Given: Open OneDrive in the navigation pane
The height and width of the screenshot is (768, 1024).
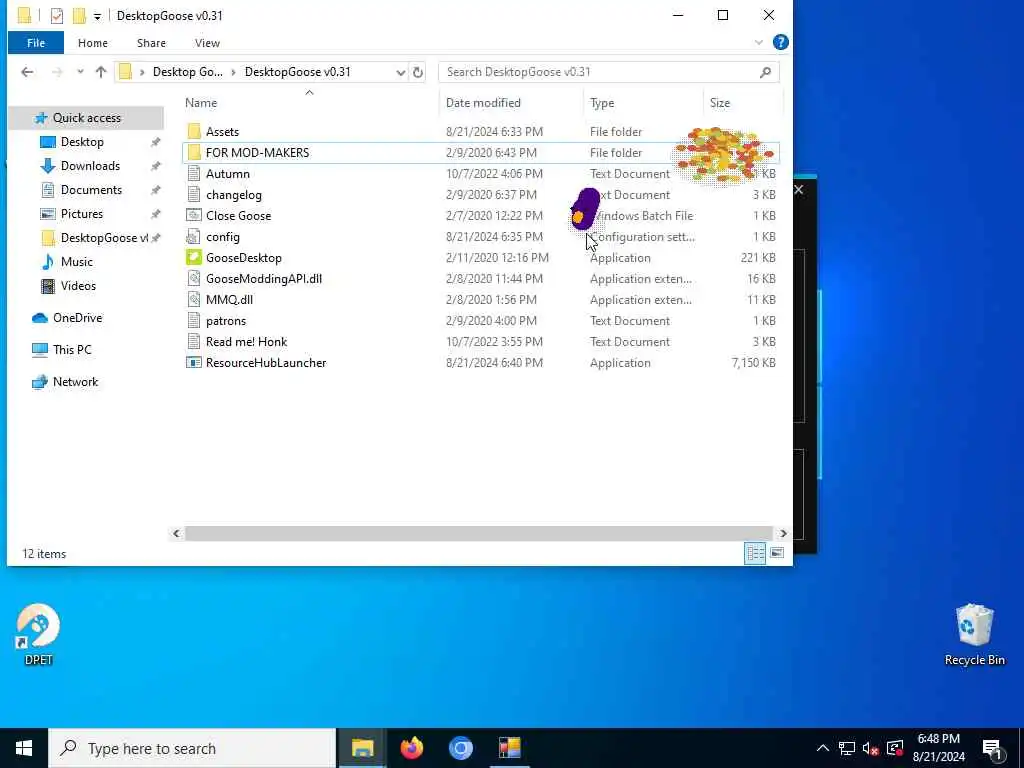Looking at the screenshot, I should point(77,318).
